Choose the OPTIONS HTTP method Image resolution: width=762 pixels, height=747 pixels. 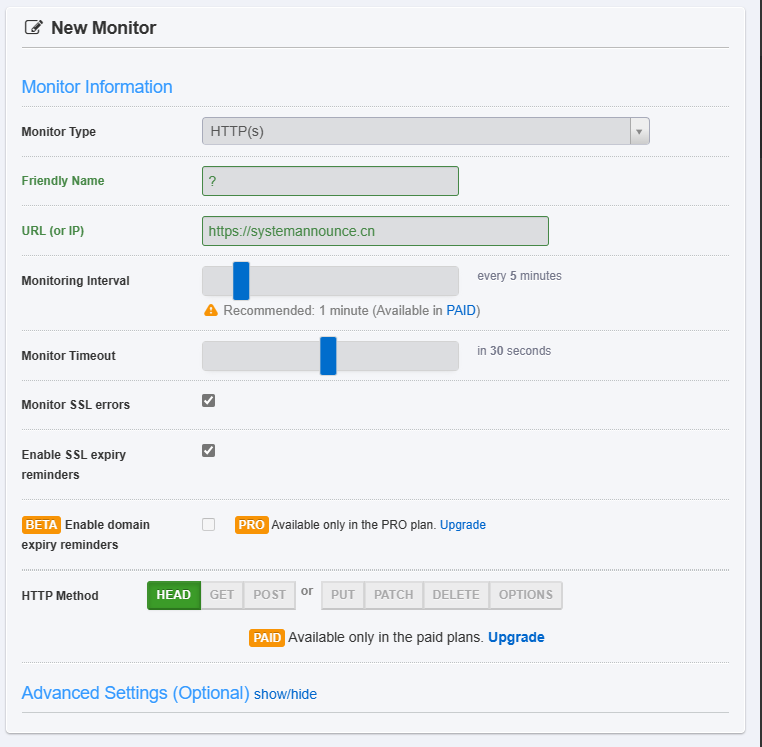coord(526,595)
